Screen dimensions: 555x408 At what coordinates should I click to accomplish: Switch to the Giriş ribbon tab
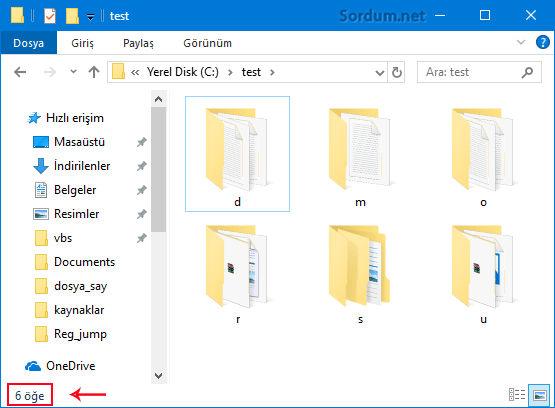tap(82, 43)
